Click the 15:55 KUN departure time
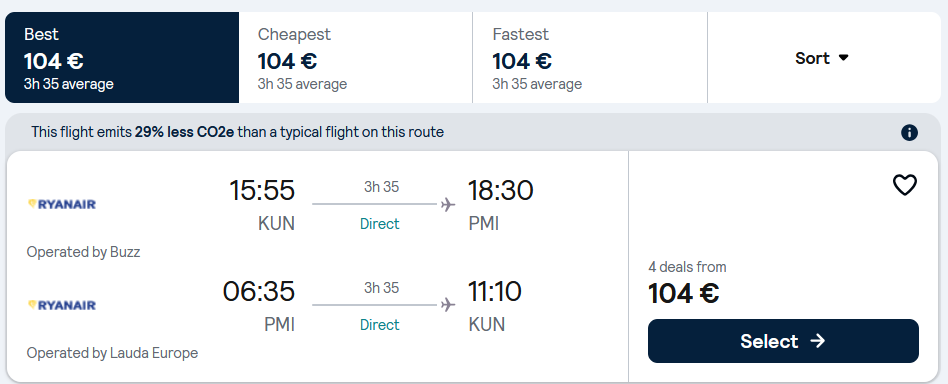The image size is (948, 384). click(x=262, y=190)
